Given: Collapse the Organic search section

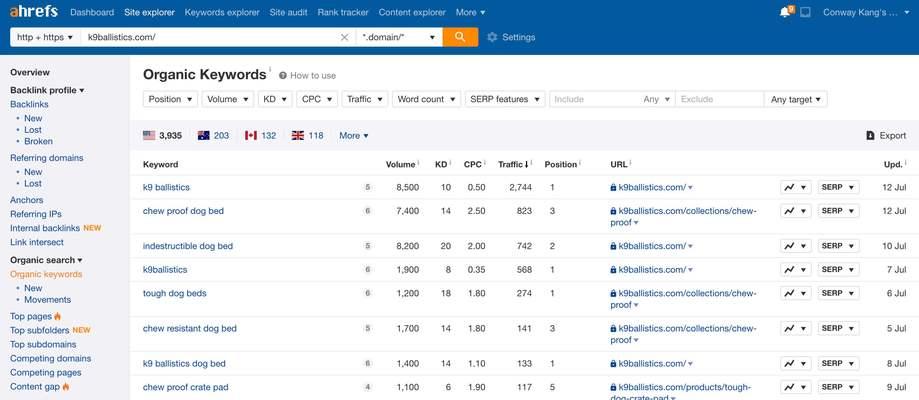Looking at the screenshot, I should (46, 260).
